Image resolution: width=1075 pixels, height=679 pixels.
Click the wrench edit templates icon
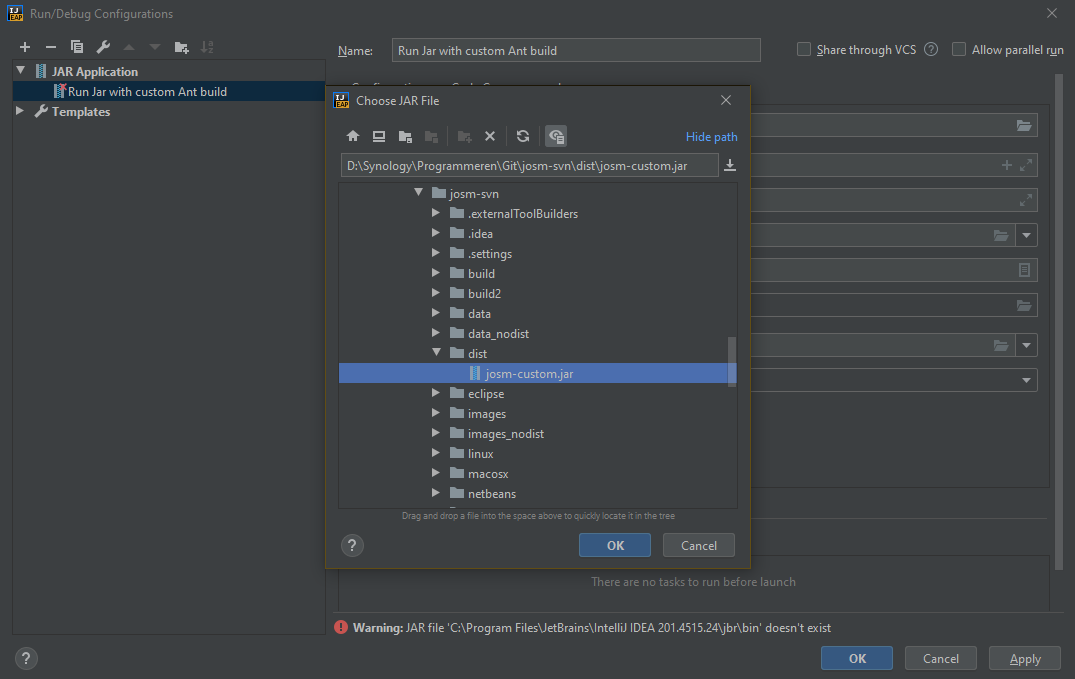point(103,47)
